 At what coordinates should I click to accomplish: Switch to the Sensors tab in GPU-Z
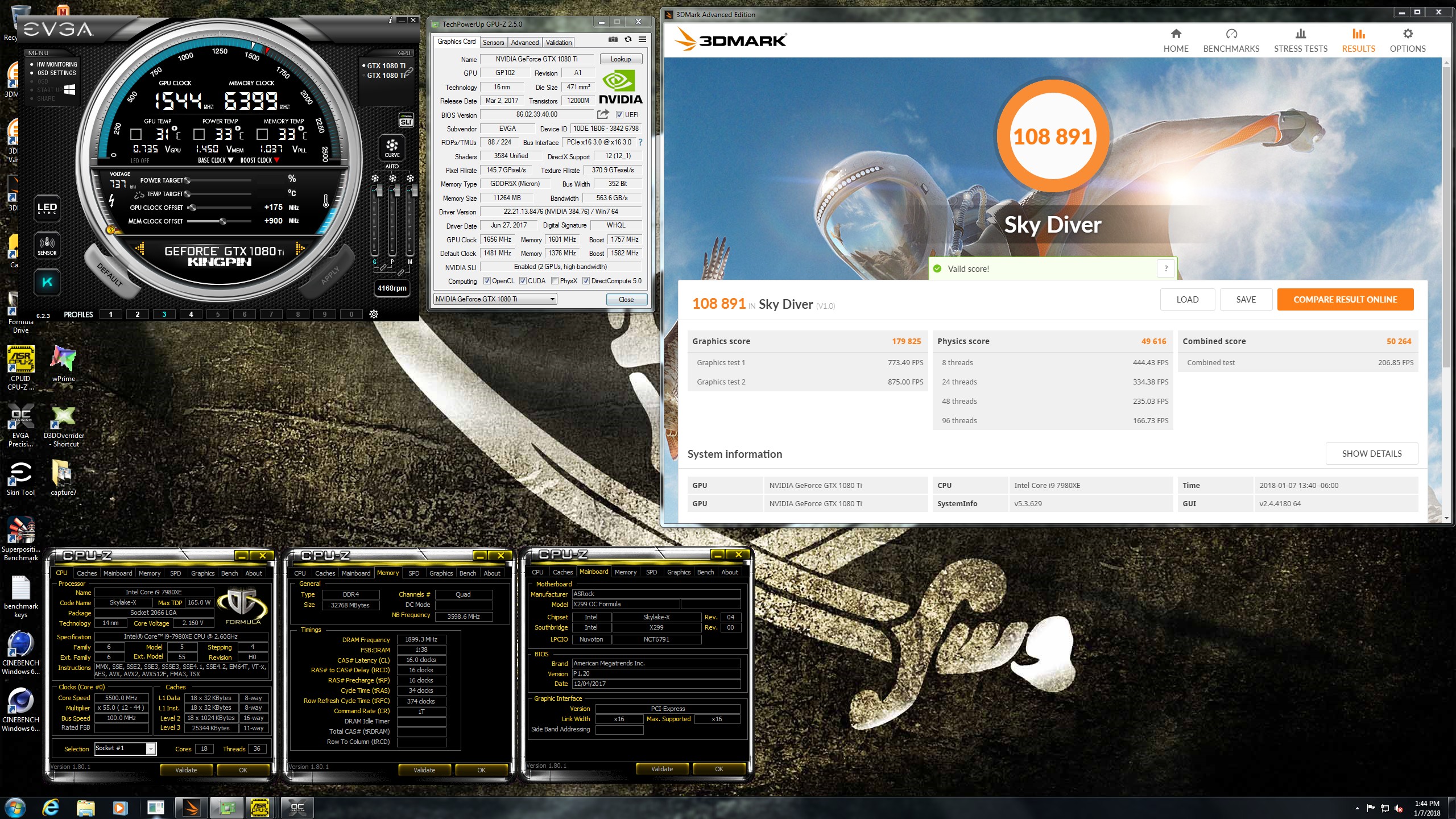point(493,43)
